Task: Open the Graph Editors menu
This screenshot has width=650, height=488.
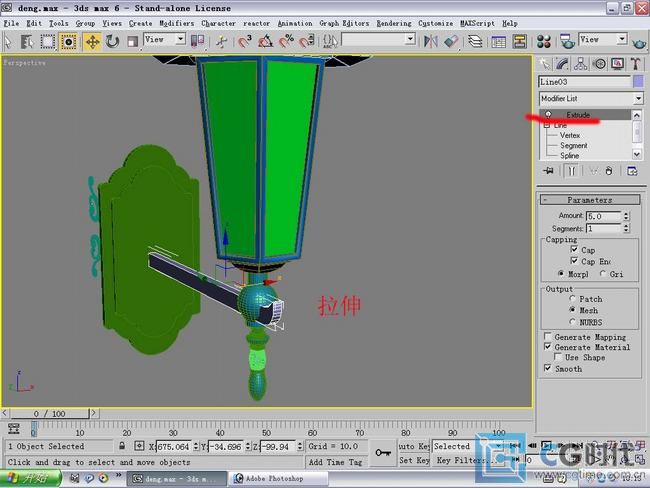Action: coord(344,23)
